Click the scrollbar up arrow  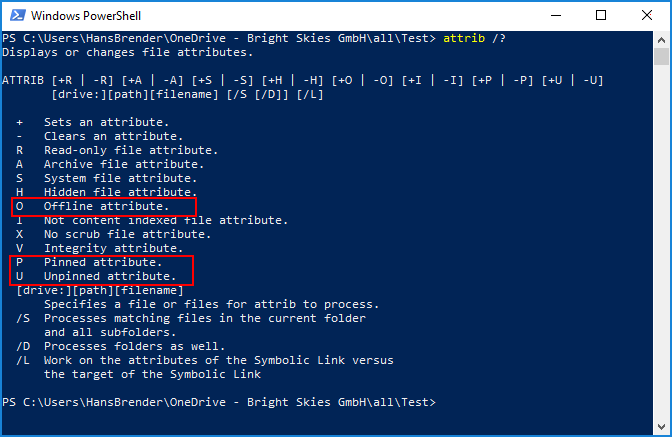point(662,39)
